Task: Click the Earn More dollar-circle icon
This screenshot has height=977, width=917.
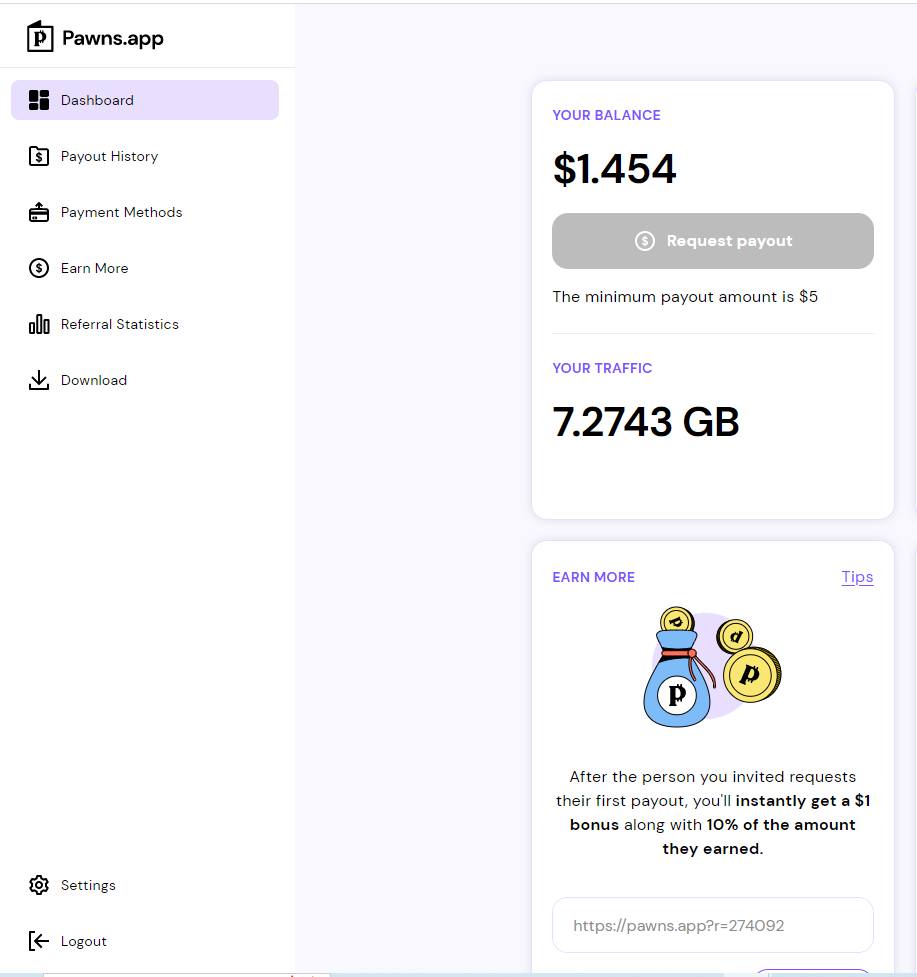Action: [x=39, y=268]
